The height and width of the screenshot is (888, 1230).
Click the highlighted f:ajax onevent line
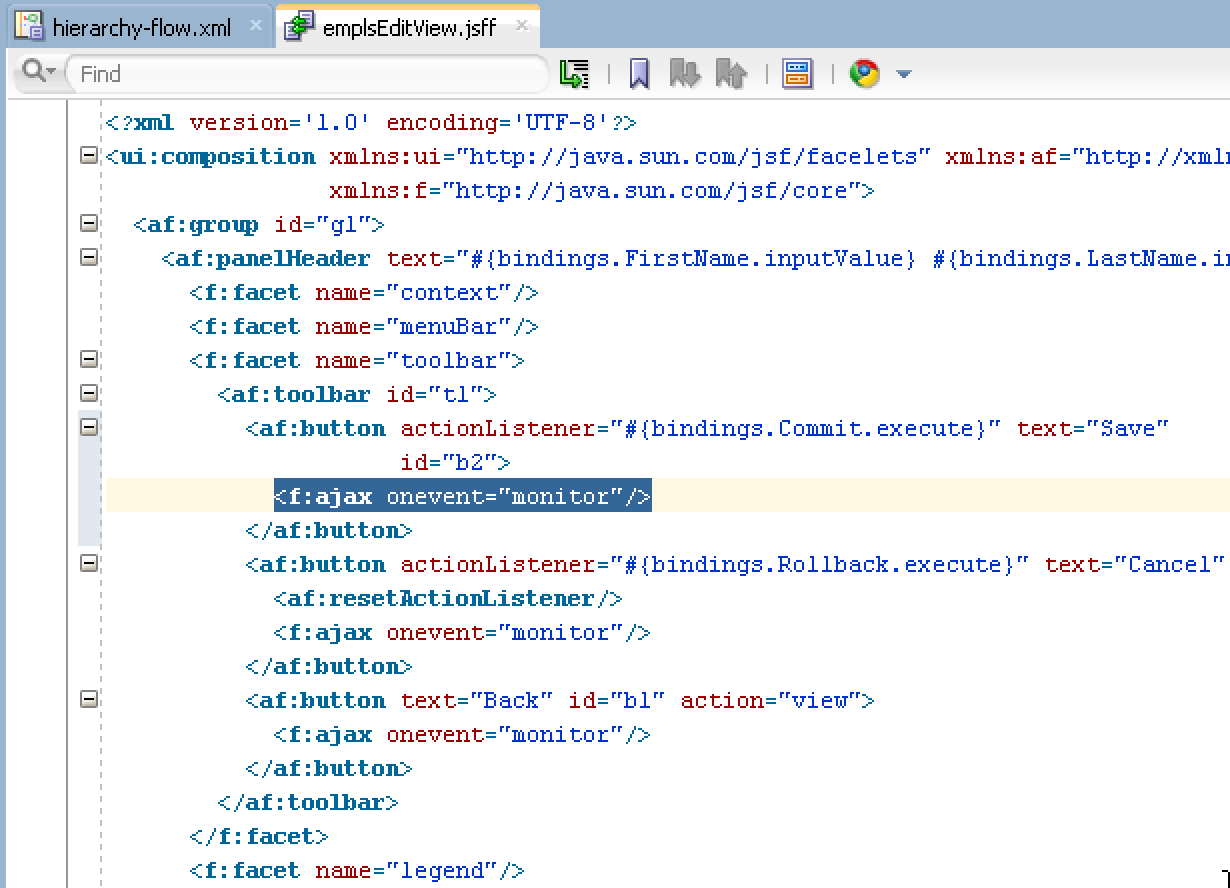click(x=462, y=497)
